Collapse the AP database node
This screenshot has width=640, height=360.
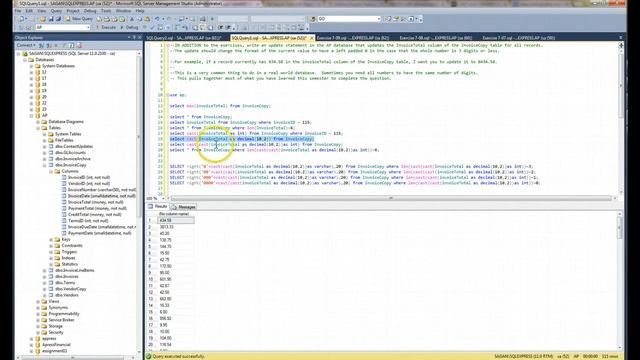31,116
